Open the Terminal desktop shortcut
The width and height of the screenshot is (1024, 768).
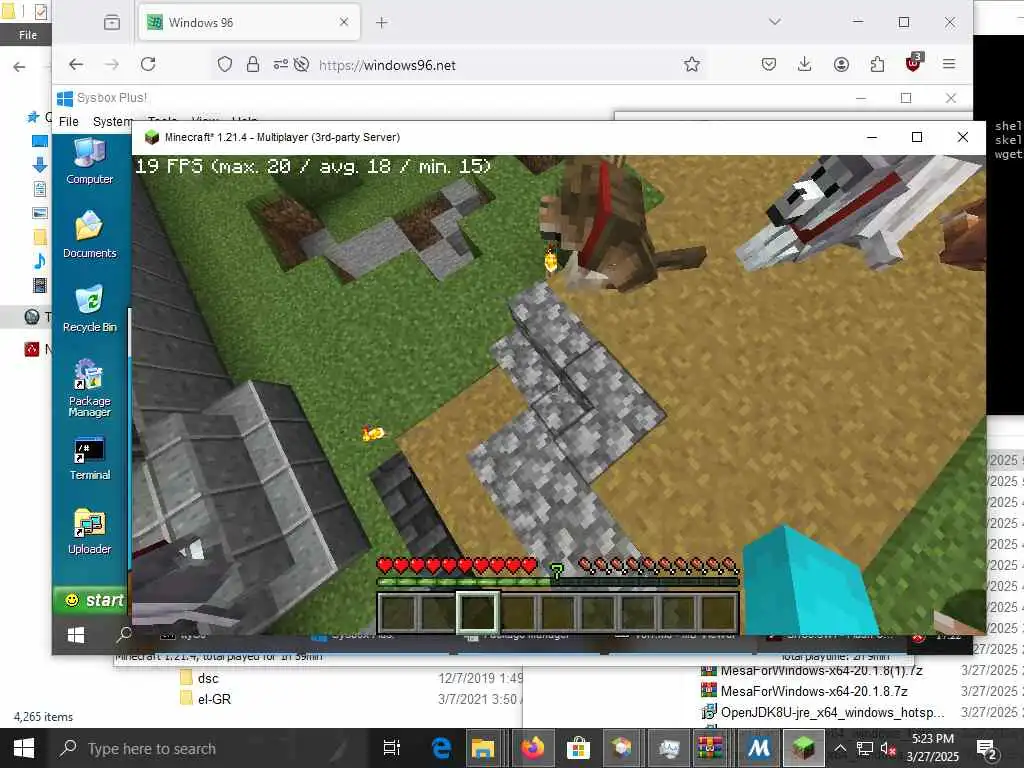(x=89, y=459)
